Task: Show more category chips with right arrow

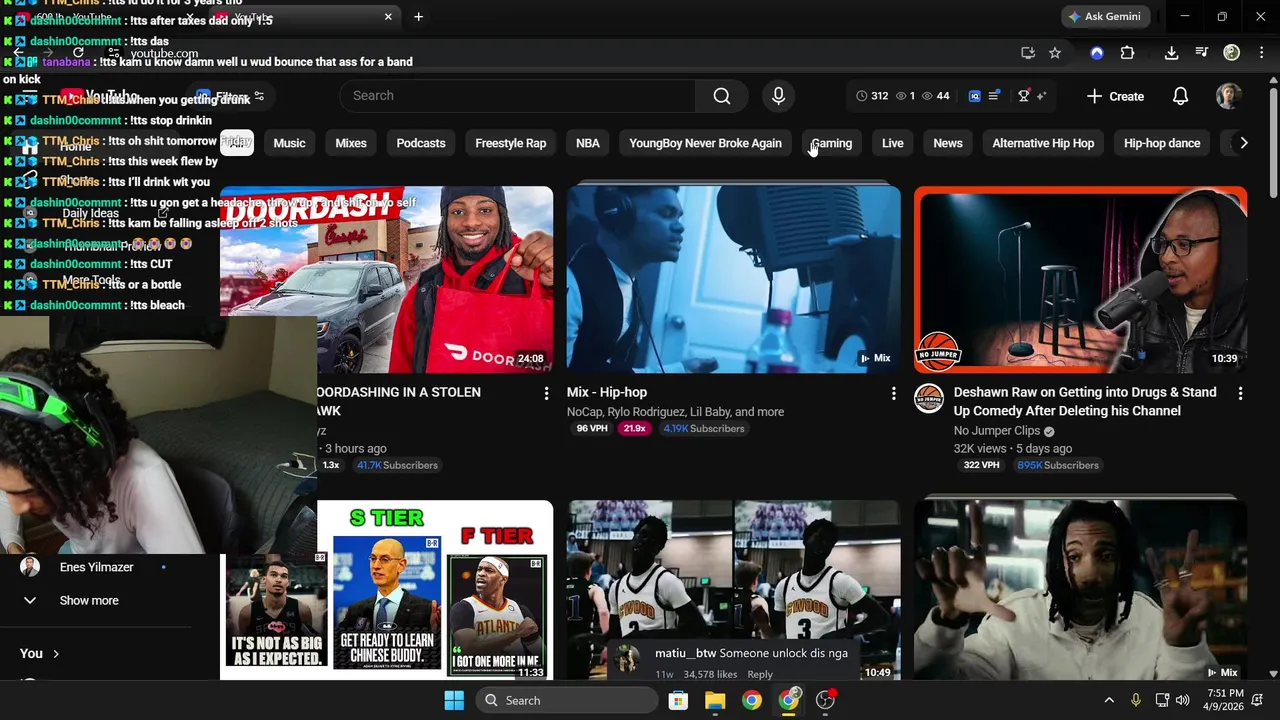Action: click(1243, 143)
